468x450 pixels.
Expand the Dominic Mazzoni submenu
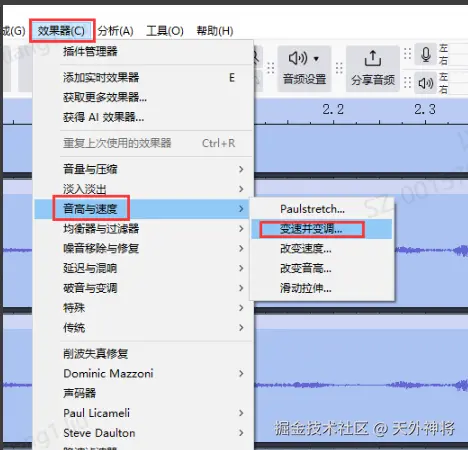(144, 373)
